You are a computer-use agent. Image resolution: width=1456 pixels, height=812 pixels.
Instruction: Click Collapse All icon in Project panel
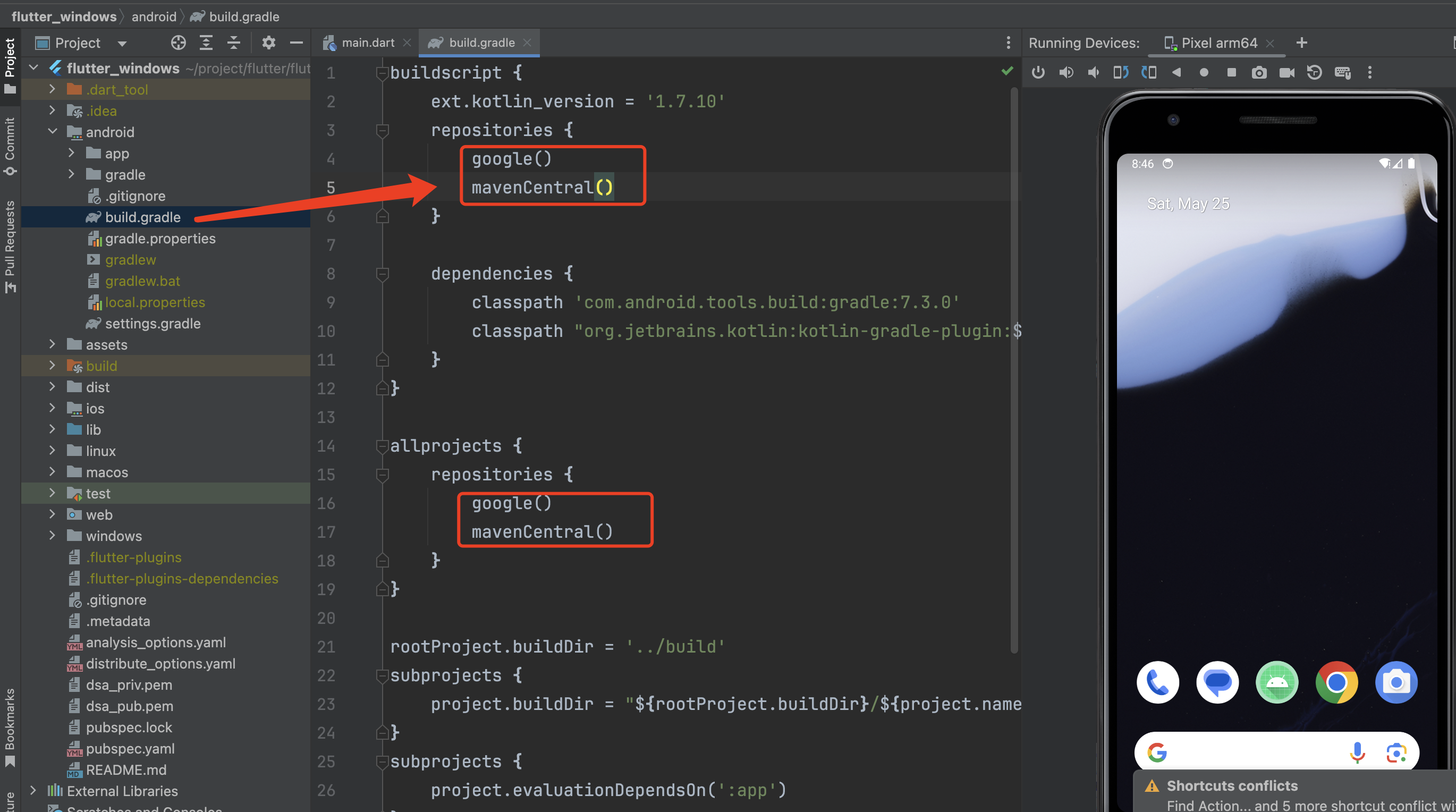[233, 43]
